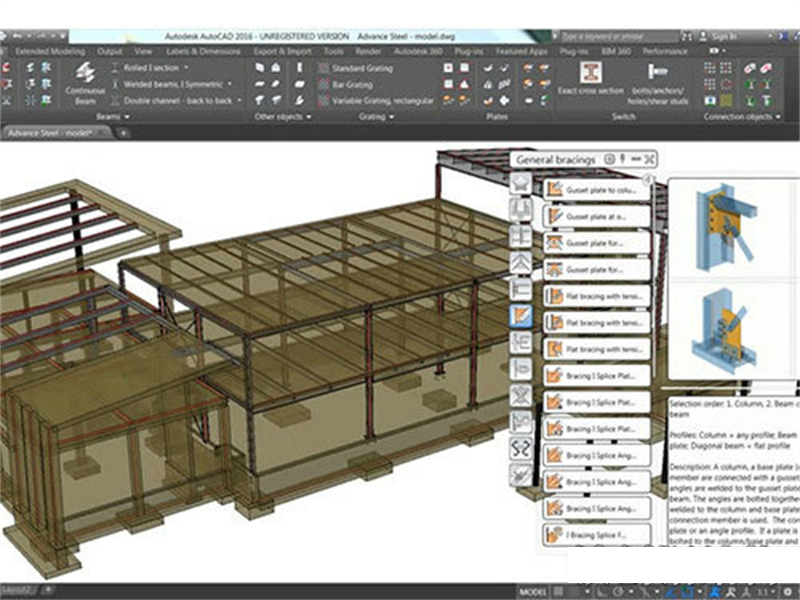Click the bottom category icon in the bracings sidebar
Viewport: 800px width, 600px height.
(x=520, y=473)
